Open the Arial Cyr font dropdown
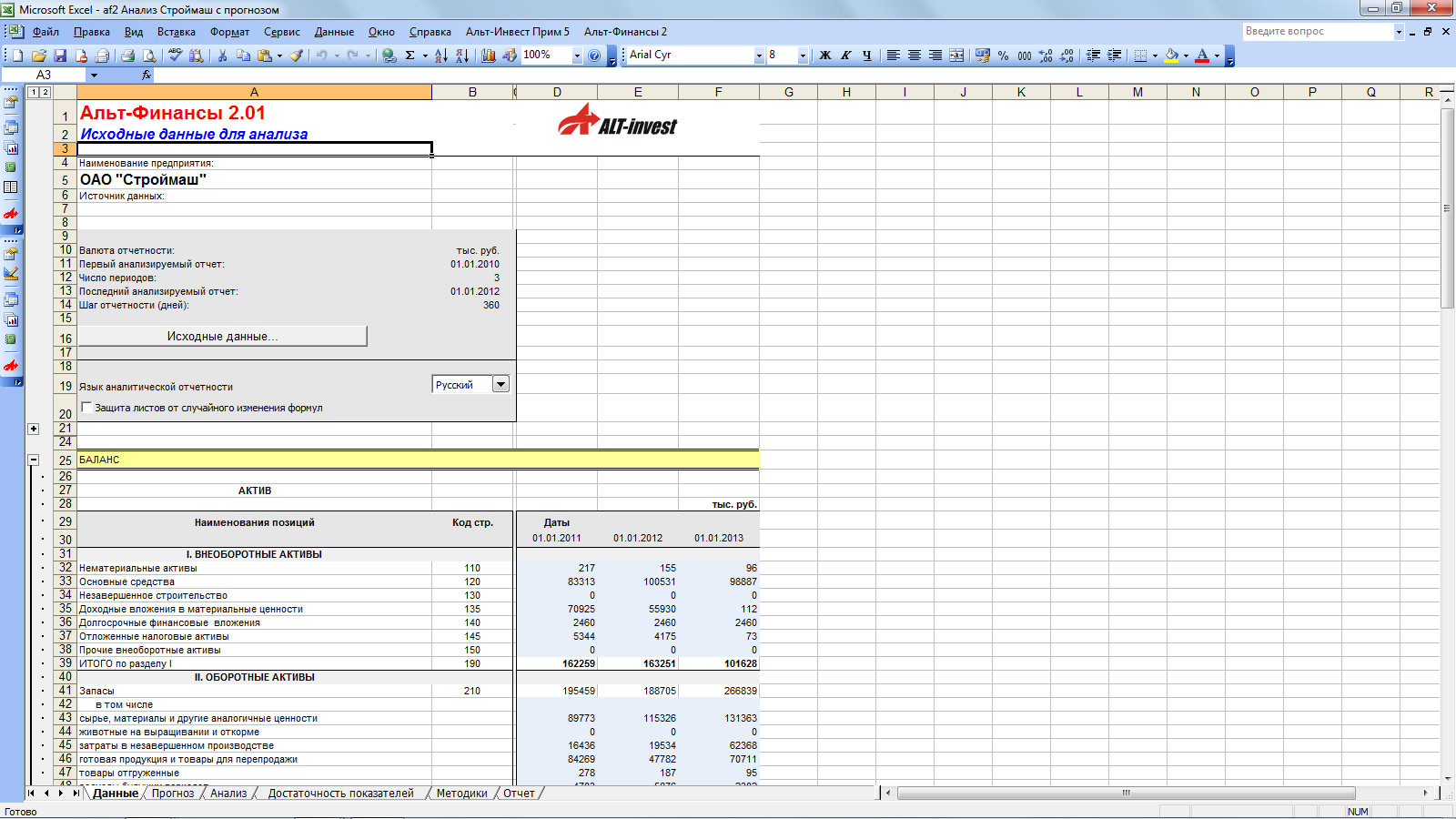 759,56
